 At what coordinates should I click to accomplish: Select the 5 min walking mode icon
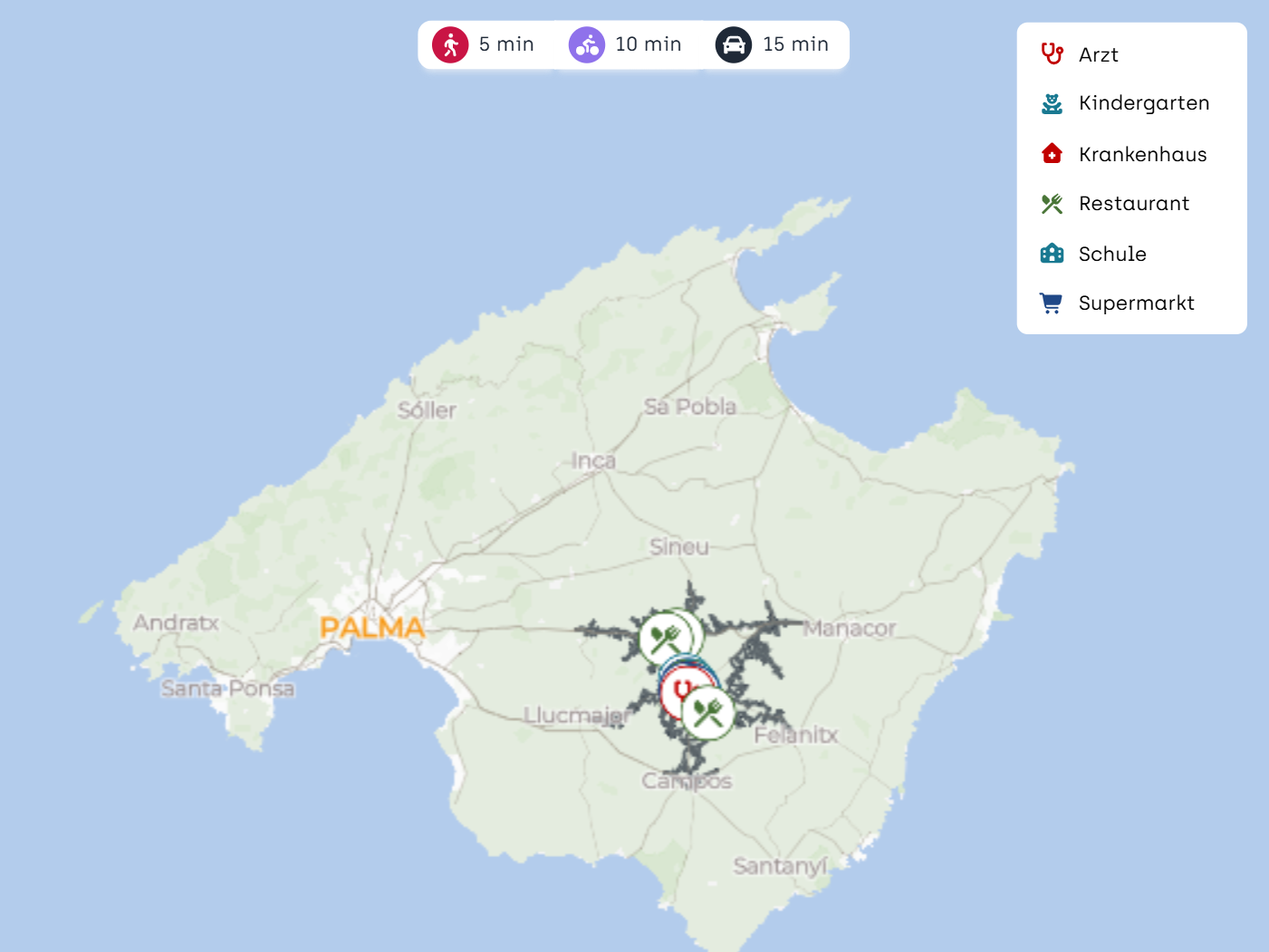tap(450, 44)
